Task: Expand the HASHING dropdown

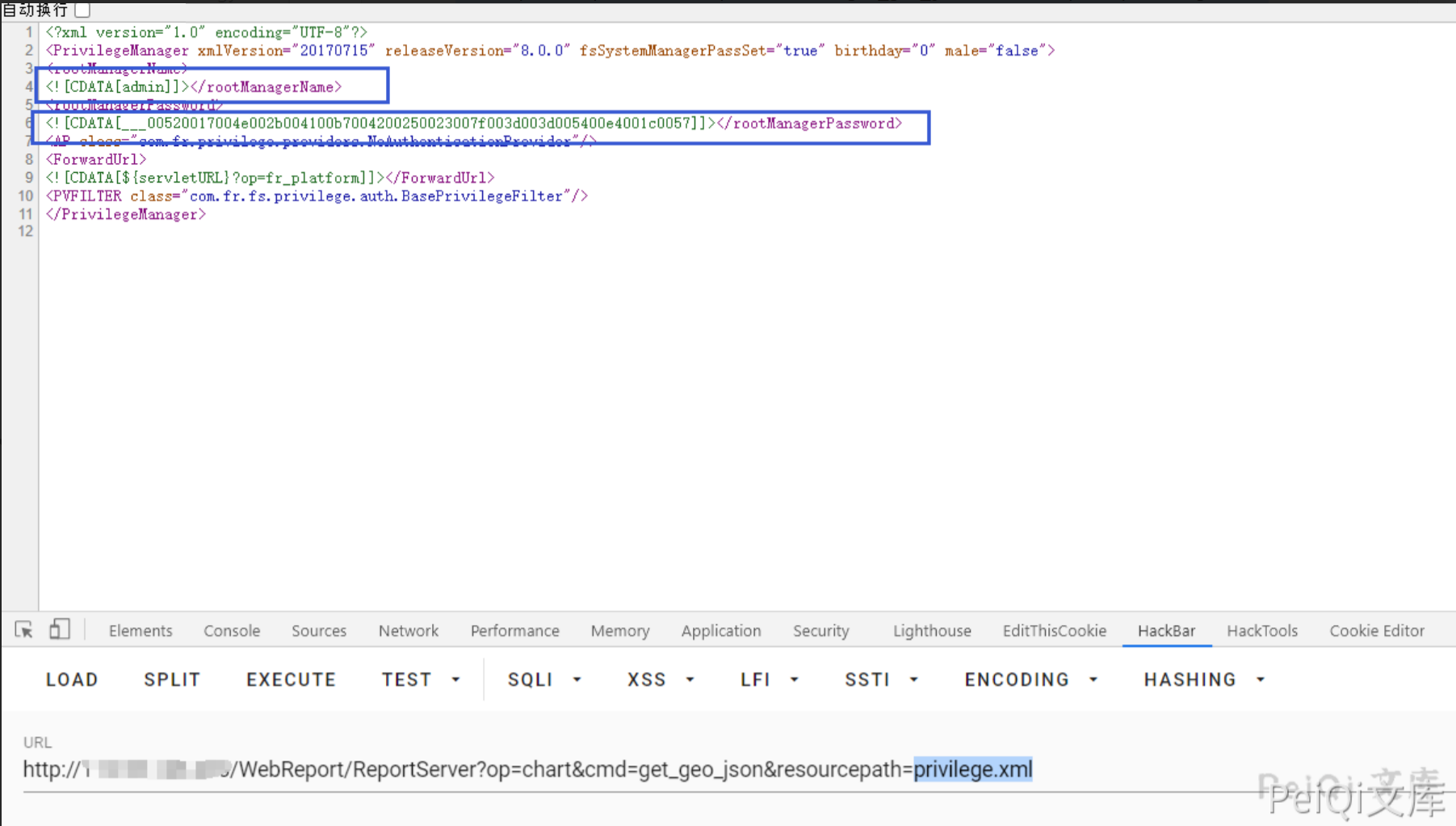Action: tap(1203, 680)
